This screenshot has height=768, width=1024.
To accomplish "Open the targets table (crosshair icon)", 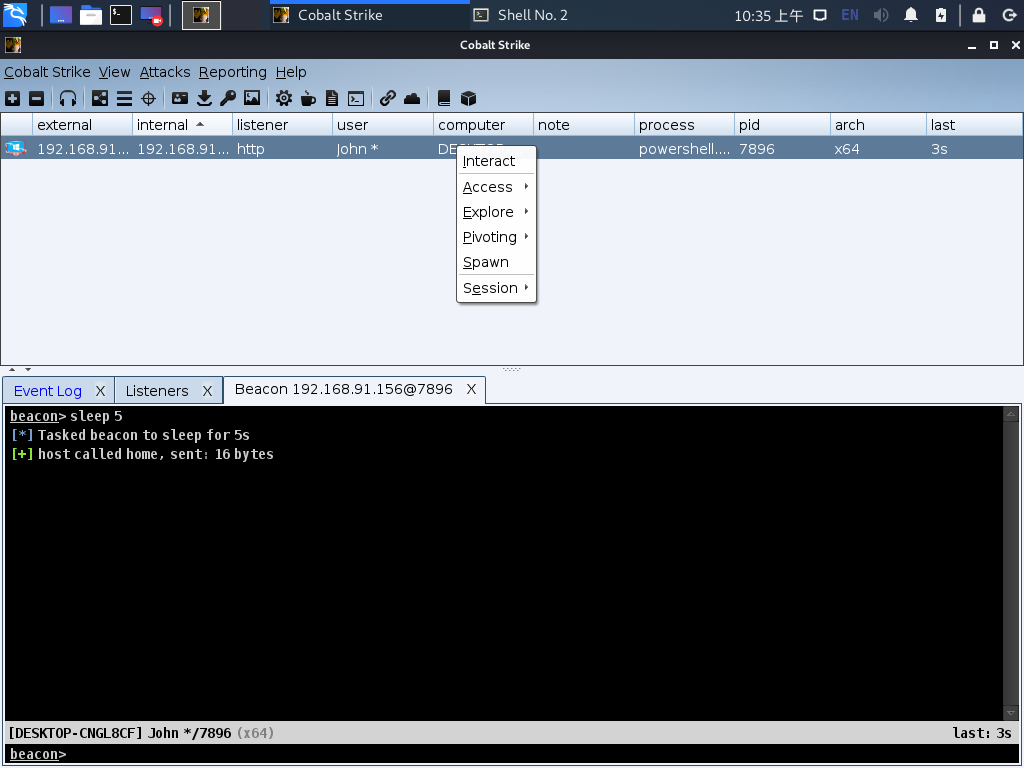I will (x=147, y=98).
